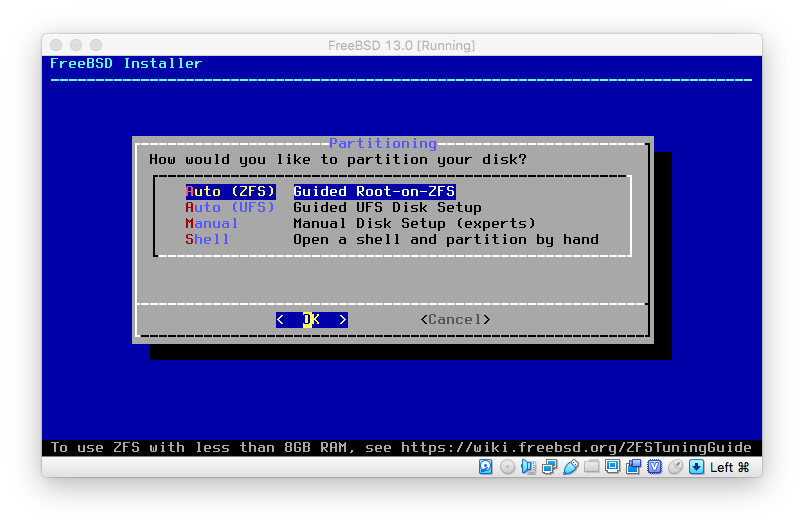Click the Left ⌘ host key indicator
This screenshot has height=527, width=804.
[730, 467]
